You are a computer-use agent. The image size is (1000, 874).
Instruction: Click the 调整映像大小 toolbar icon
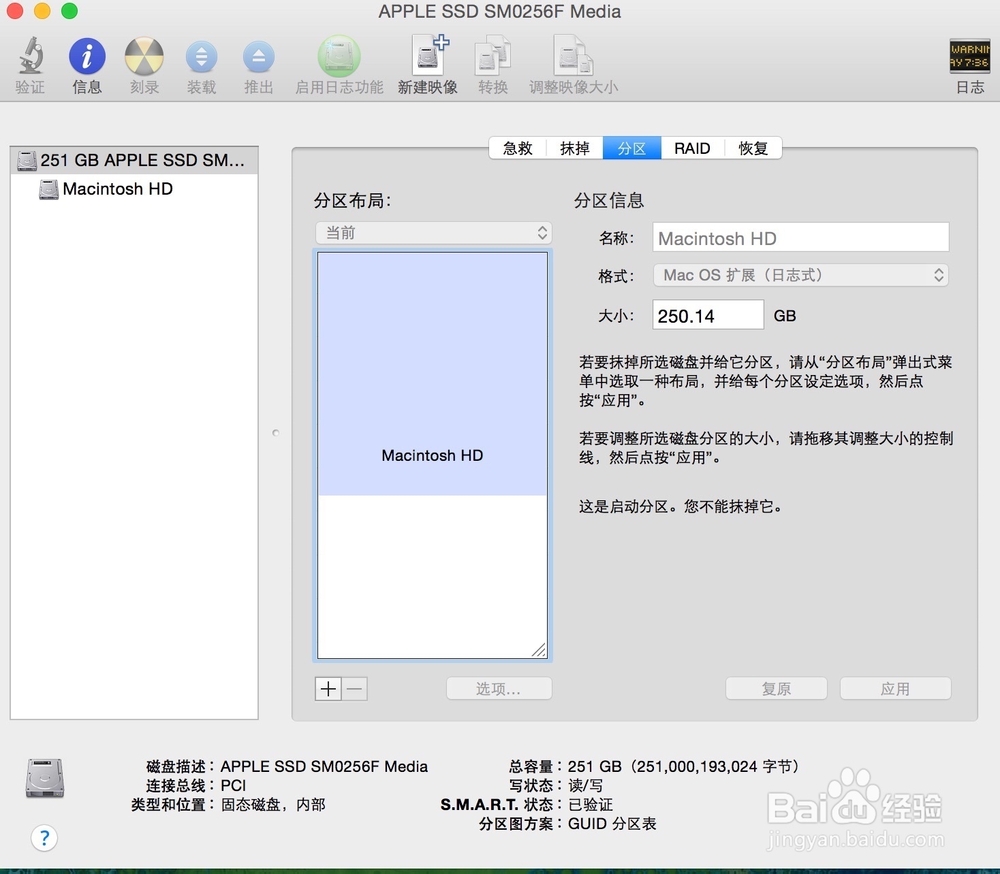(573, 62)
